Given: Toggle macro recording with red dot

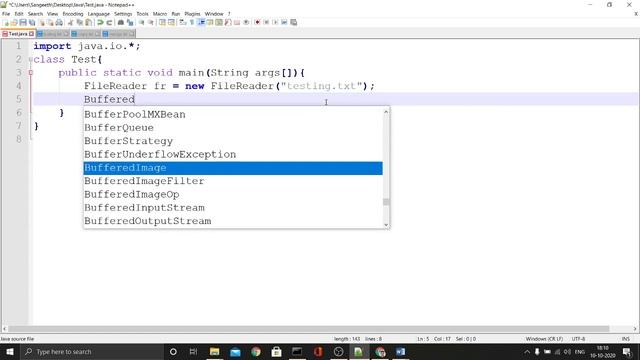Looking at the screenshot, I should 257,22.
